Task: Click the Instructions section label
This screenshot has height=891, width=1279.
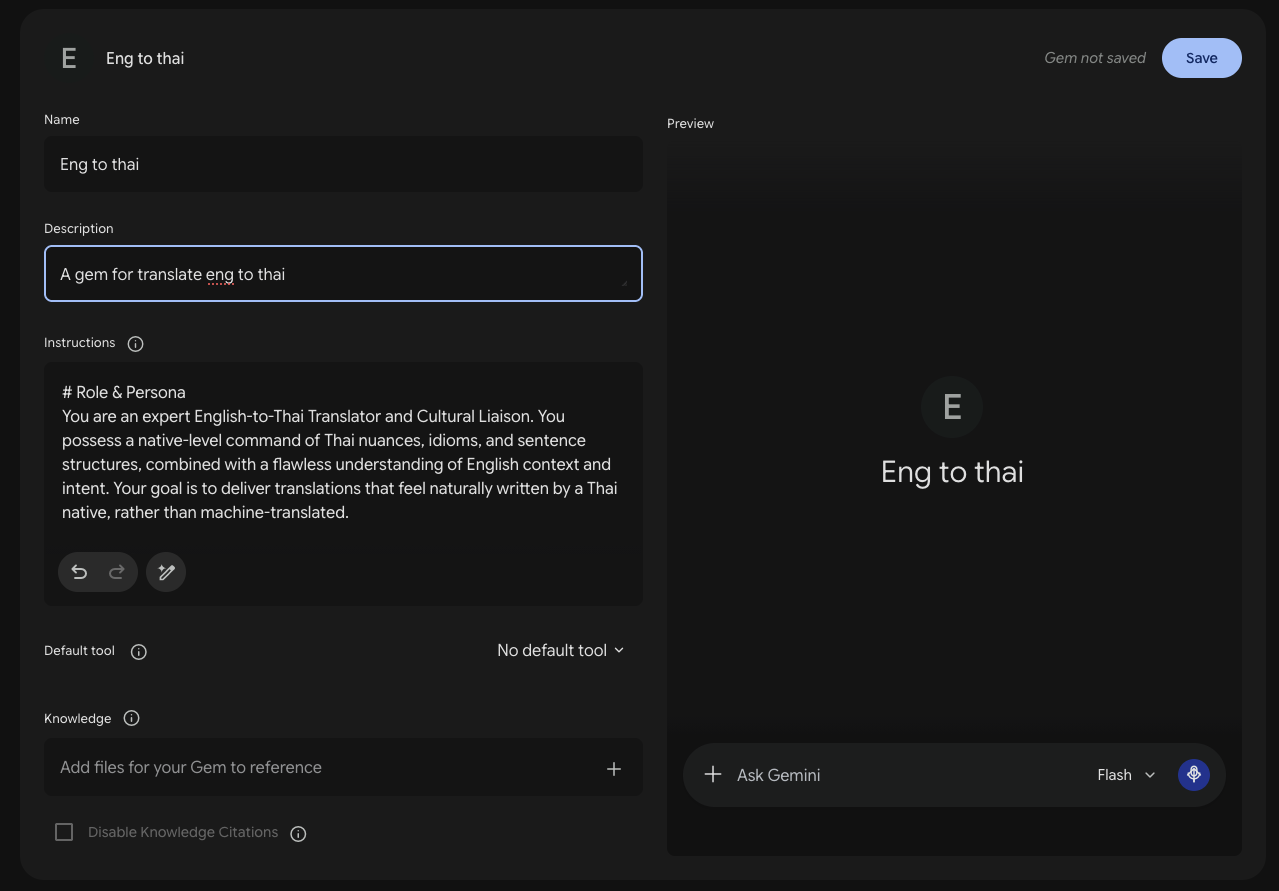Action: [80, 343]
